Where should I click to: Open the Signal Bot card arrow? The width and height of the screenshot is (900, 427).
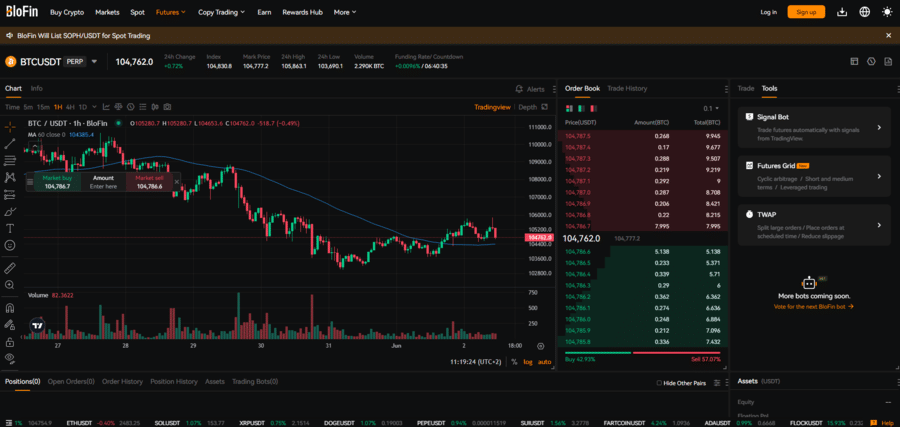pyautogui.click(x=879, y=127)
